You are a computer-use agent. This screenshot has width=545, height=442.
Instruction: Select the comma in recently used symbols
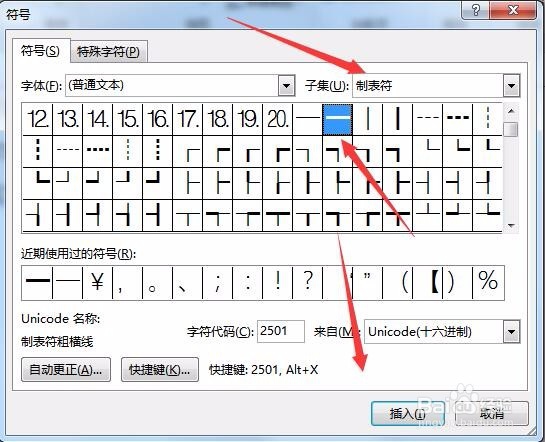coord(128,282)
